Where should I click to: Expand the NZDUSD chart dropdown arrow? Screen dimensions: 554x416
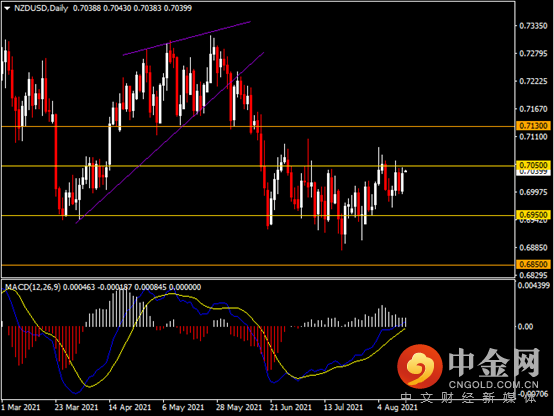point(7,8)
